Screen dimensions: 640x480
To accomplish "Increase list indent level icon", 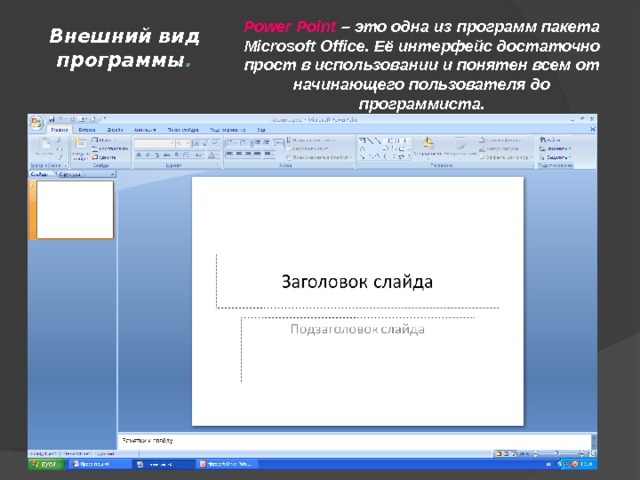I will pos(266,142).
